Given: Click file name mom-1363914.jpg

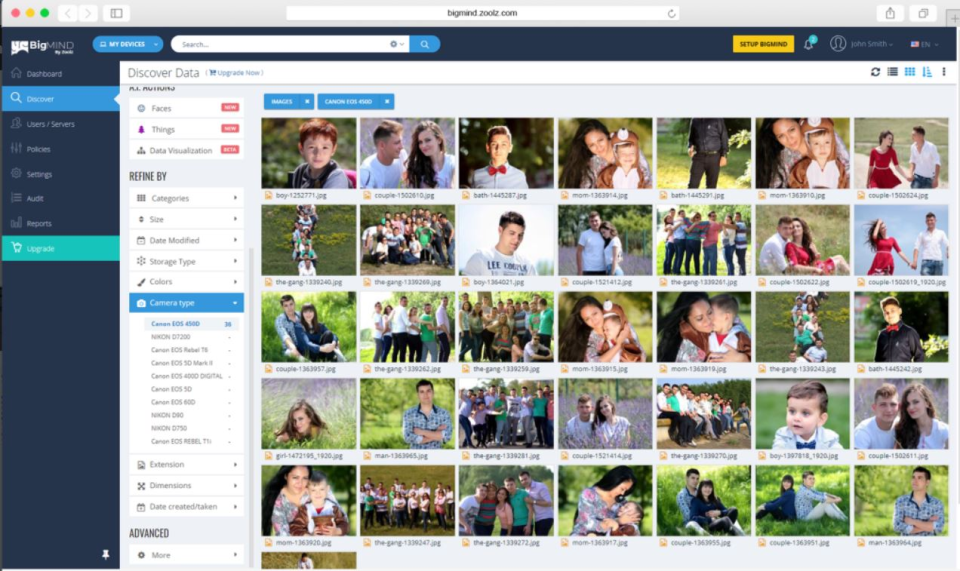Looking at the screenshot, I should (599, 196).
